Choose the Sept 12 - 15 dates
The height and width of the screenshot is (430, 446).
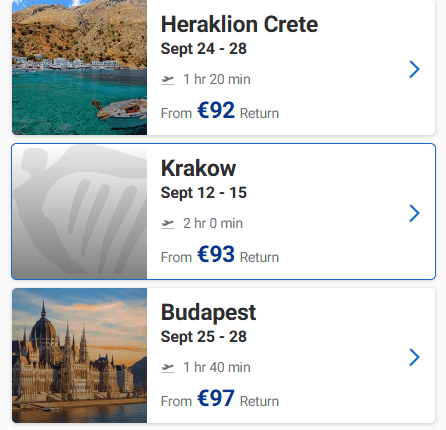point(204,193)
